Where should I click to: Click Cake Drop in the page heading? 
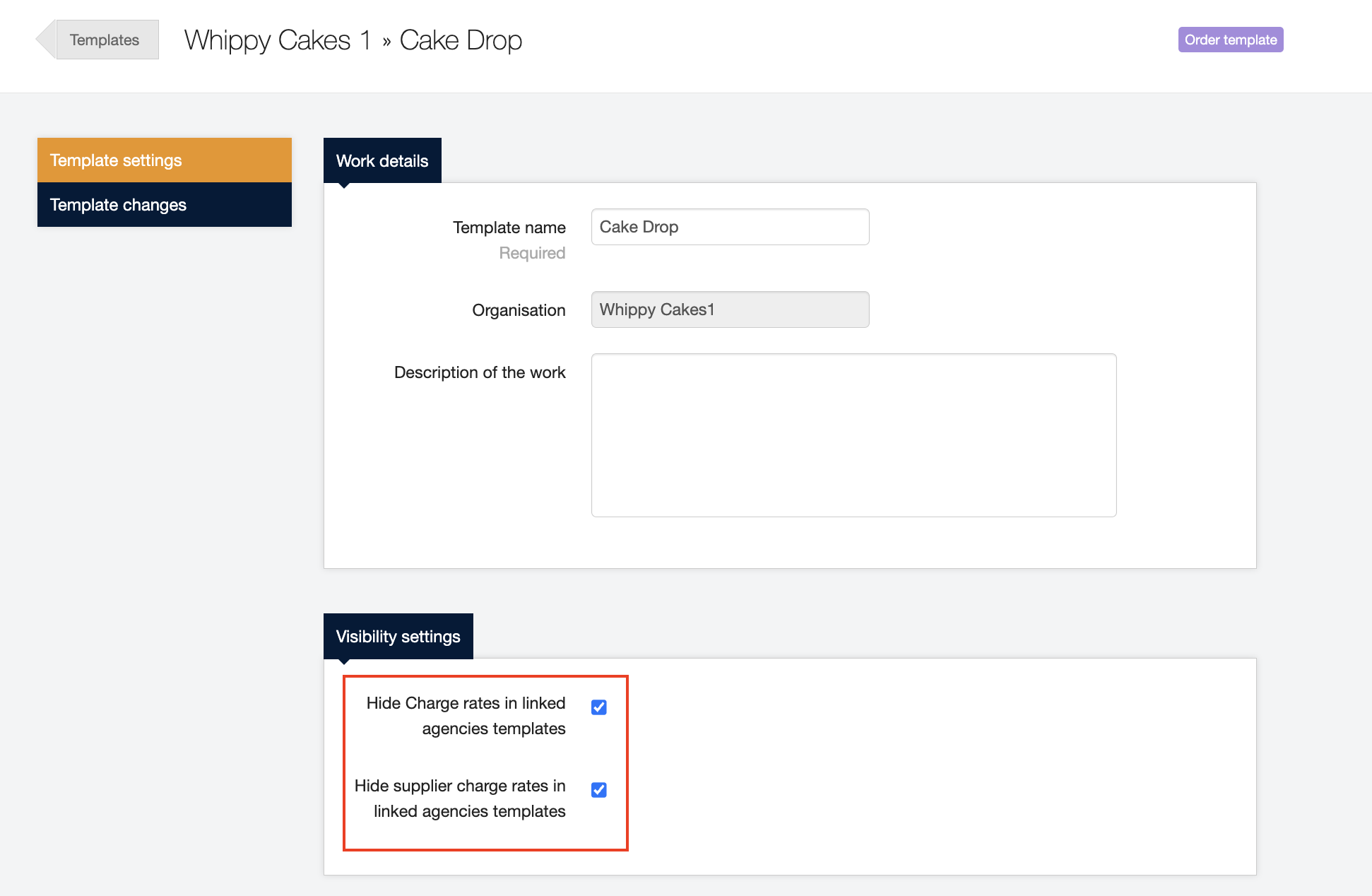point(461,40)
